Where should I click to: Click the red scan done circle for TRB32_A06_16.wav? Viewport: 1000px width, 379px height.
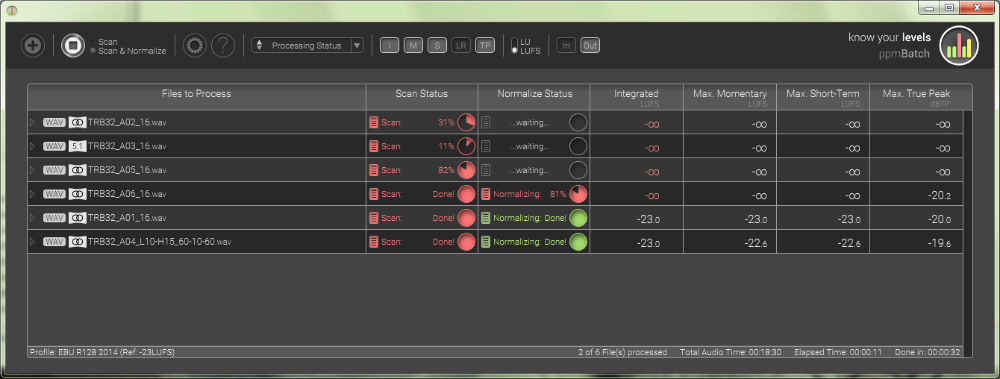(x=467, y=194)
